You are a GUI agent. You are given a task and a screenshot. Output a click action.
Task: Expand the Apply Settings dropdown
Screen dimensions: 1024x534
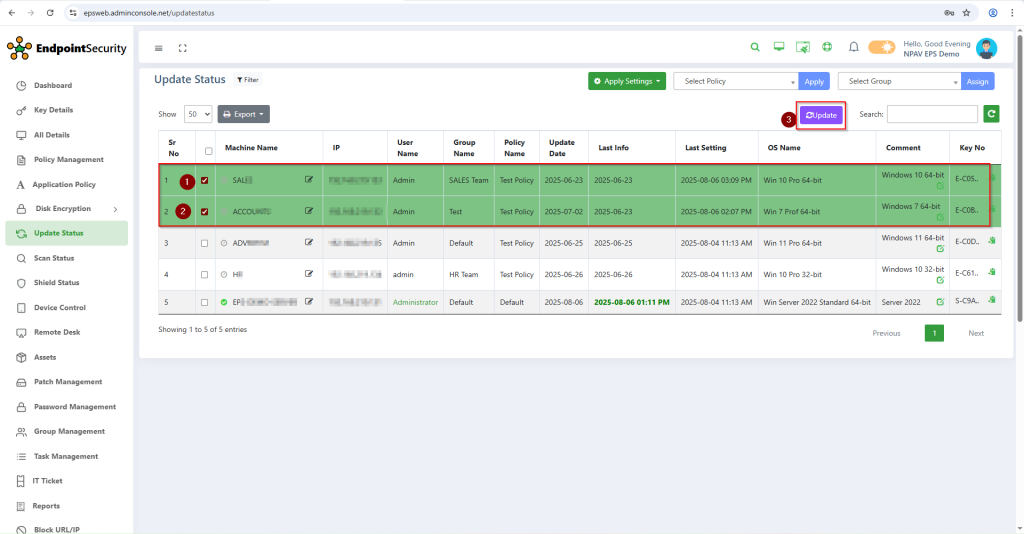tap(627, 81)
